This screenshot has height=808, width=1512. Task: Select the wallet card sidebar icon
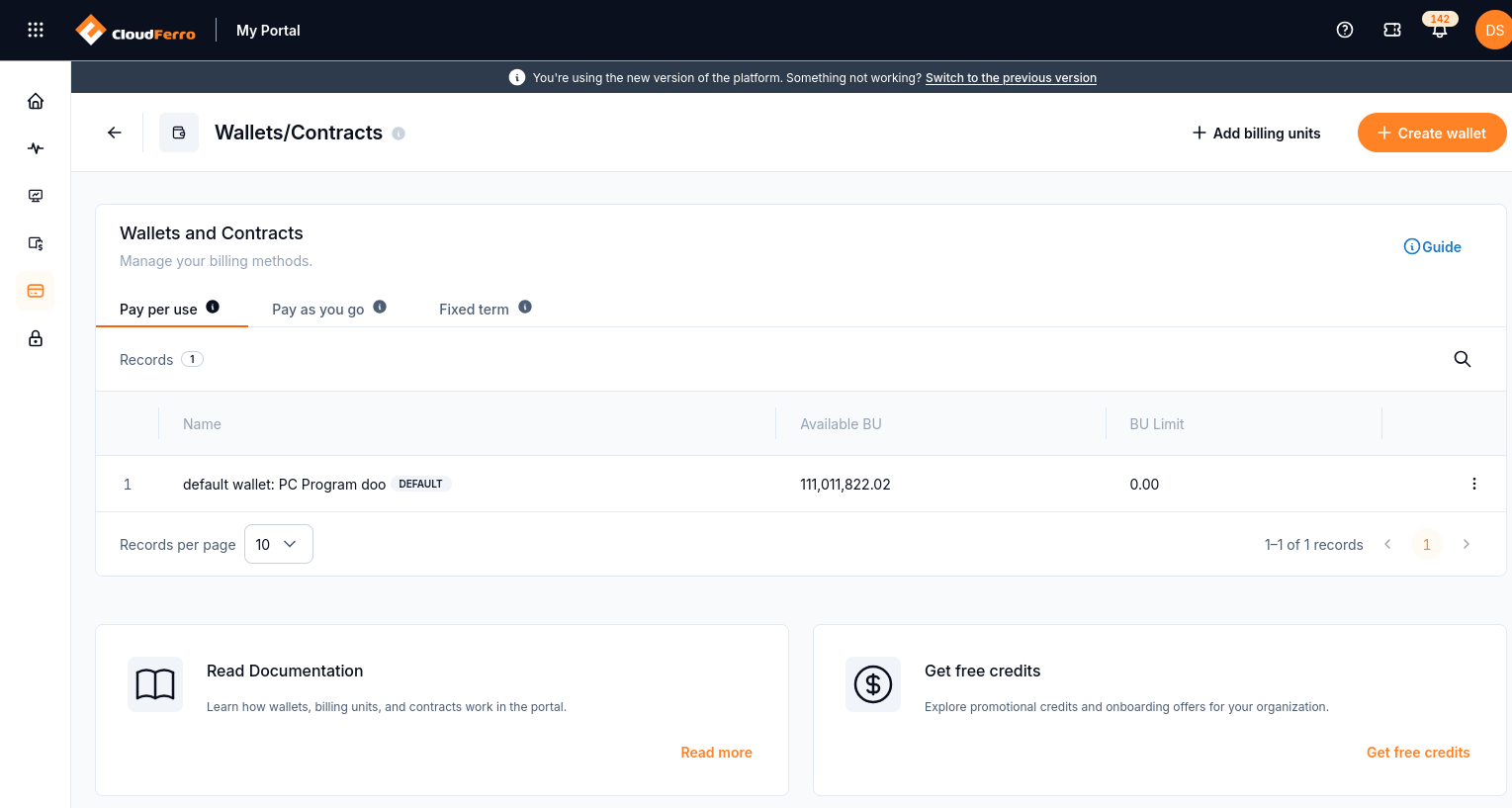coord(36,291)
